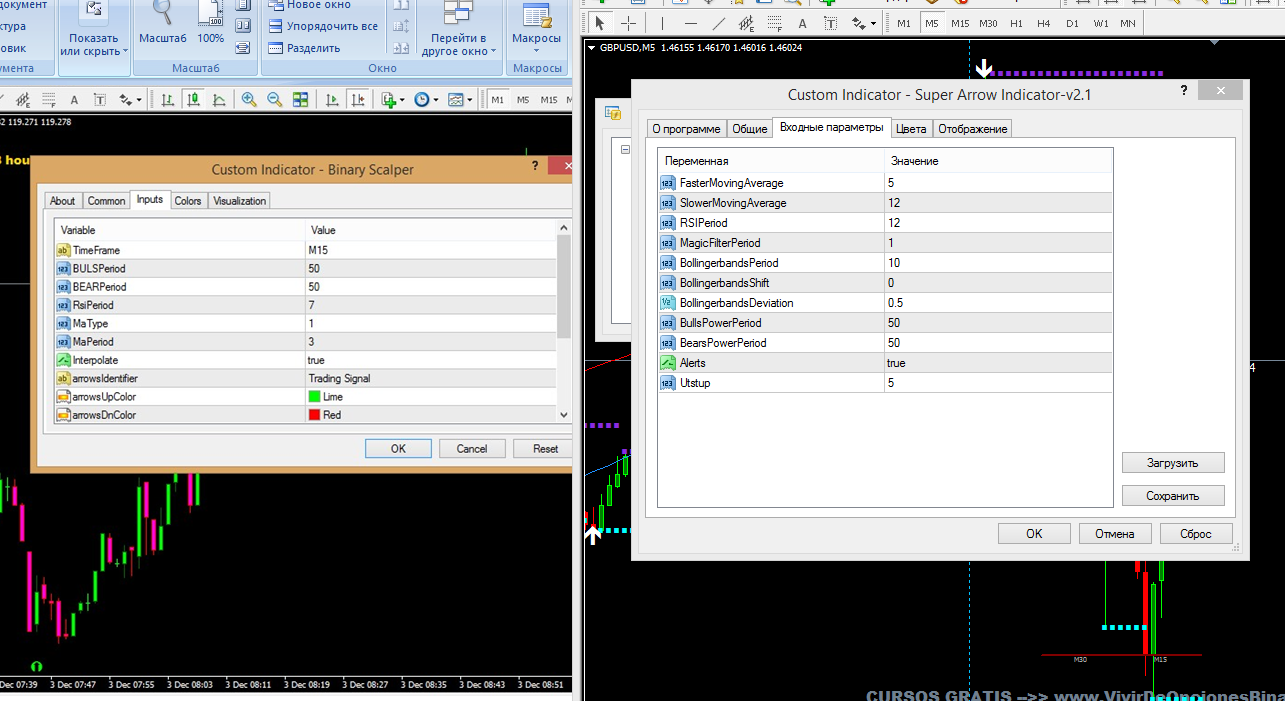
Task: Switch right chart to M15 timeframe
Action: coord(960,23)
